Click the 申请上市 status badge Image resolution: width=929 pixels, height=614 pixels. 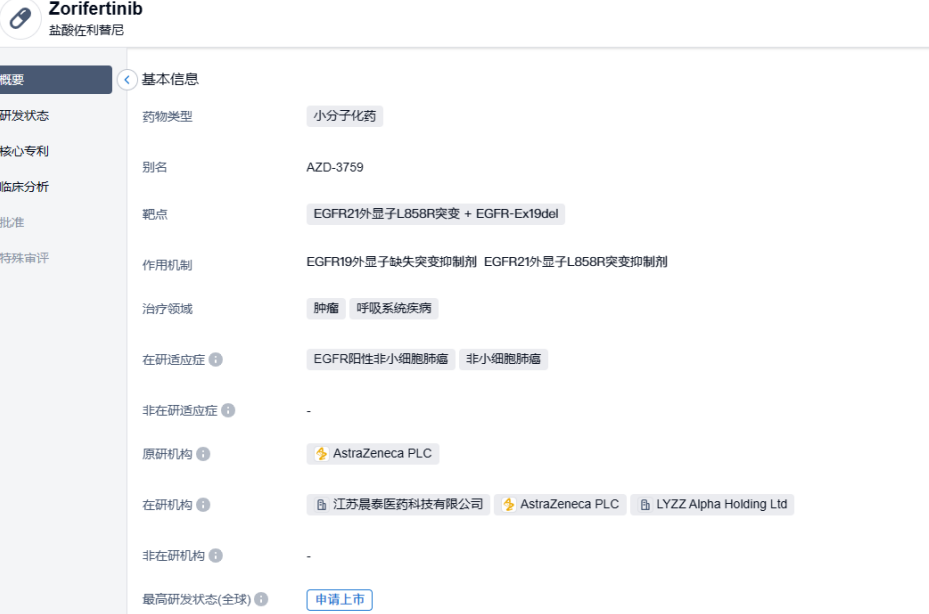tap(339, 600)
